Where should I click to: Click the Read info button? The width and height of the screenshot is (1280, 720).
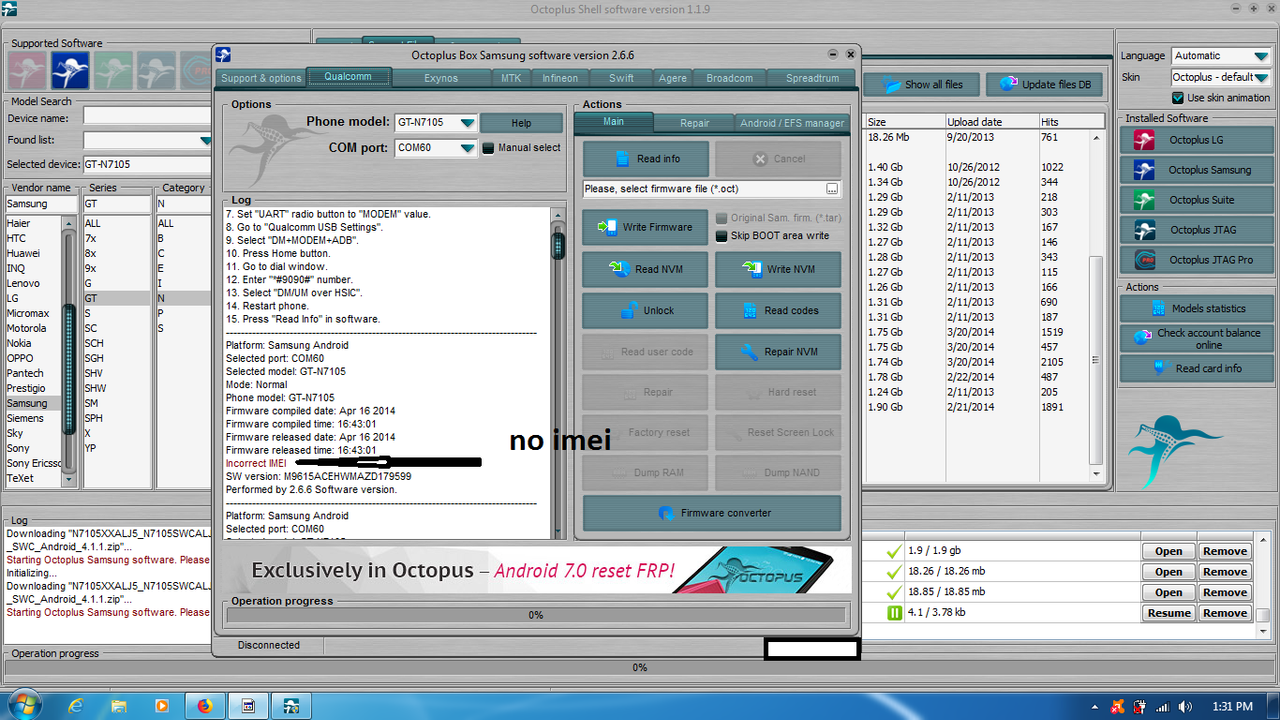[x=646, y=159]
